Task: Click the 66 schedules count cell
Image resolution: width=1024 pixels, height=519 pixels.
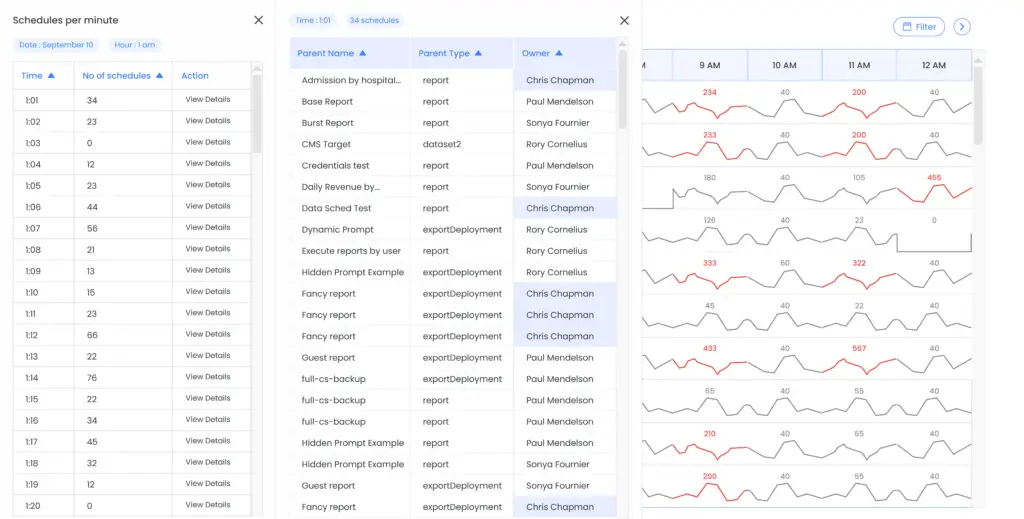Action: click(92, 335)
